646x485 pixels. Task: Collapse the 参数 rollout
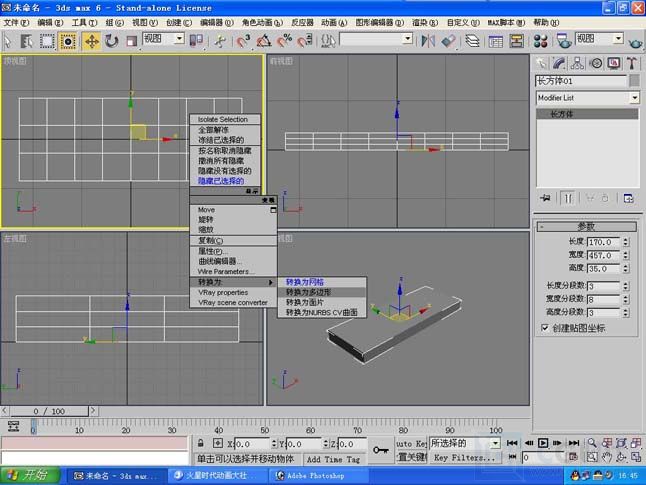(x=587, y=226)
